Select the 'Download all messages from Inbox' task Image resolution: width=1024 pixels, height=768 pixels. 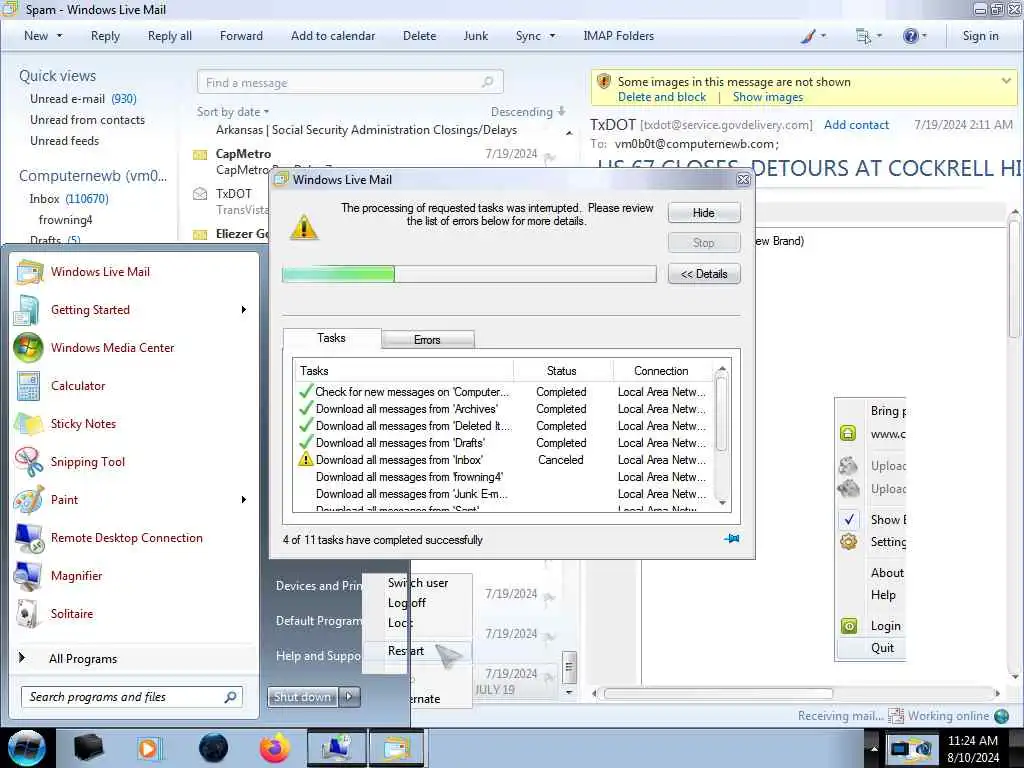[x=504, y=460]
